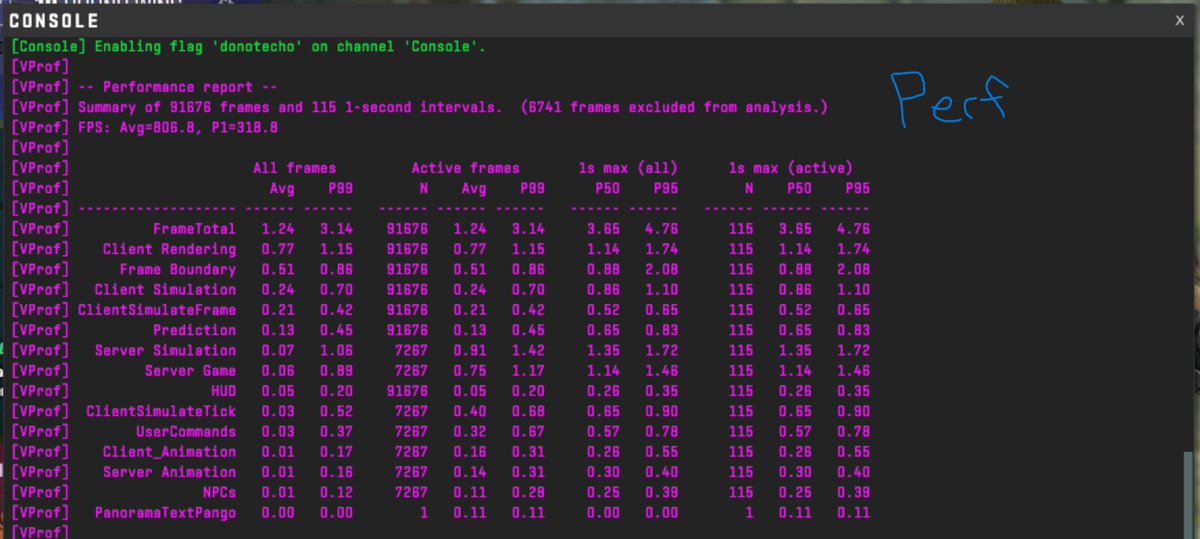Click the 'Avg' subheader under All frames
Image resolution: width=1200 pixels, height=539 pixels.
[x=281, y=189]
